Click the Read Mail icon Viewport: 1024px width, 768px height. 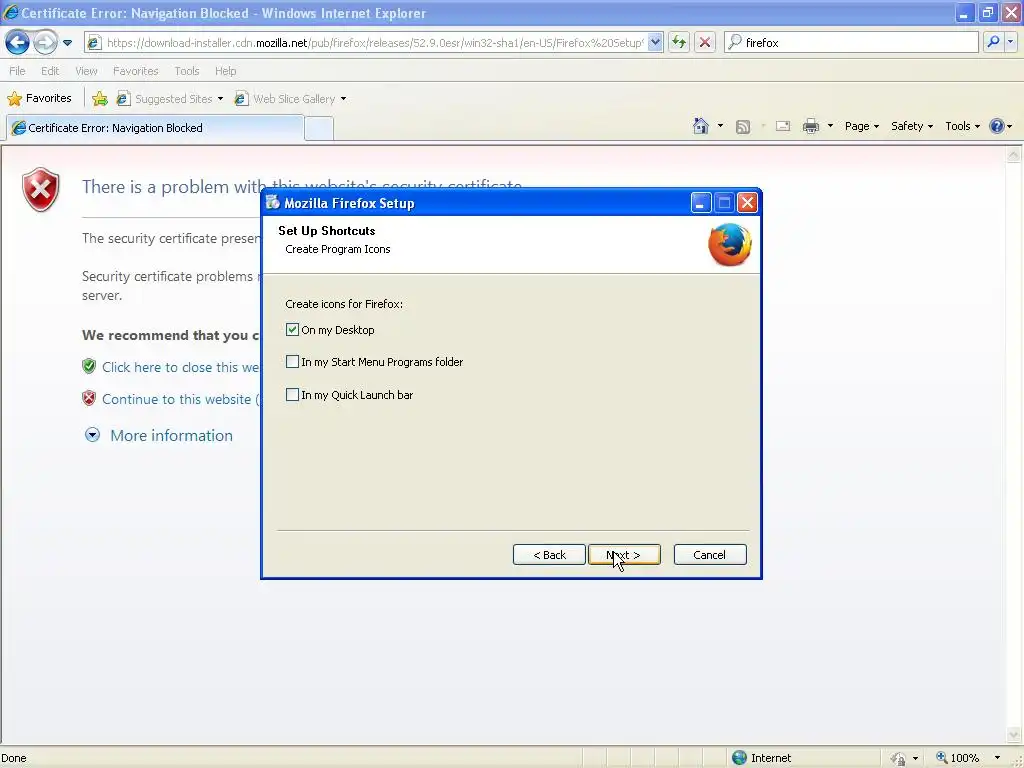click(783, 127)
